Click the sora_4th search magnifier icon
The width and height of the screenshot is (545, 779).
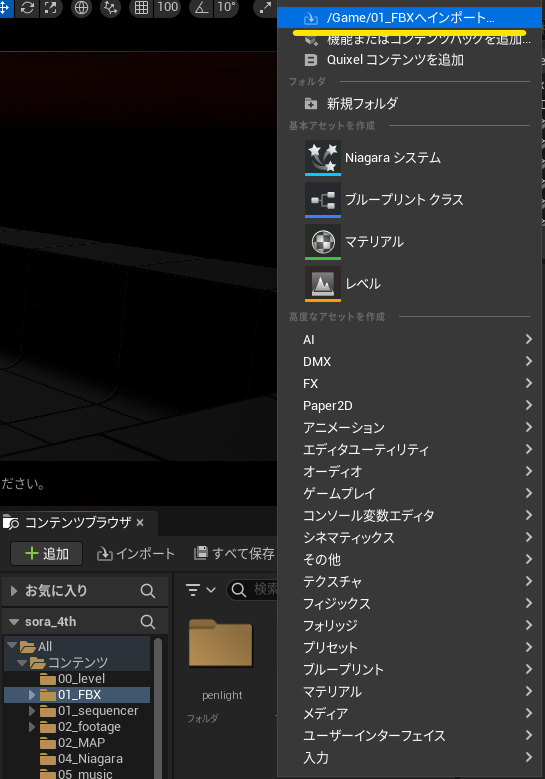click(148, 622)
